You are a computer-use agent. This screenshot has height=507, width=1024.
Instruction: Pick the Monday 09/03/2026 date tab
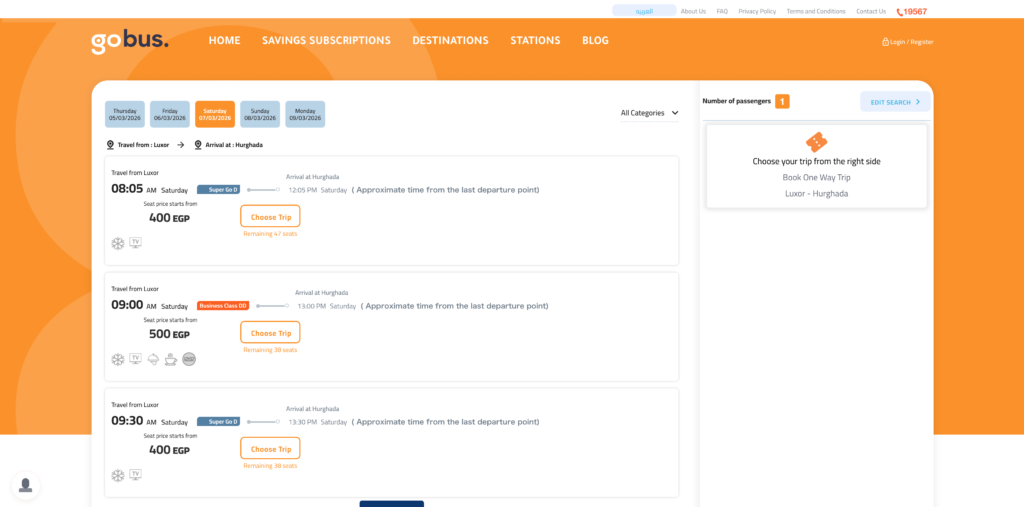tap(305, 114)
